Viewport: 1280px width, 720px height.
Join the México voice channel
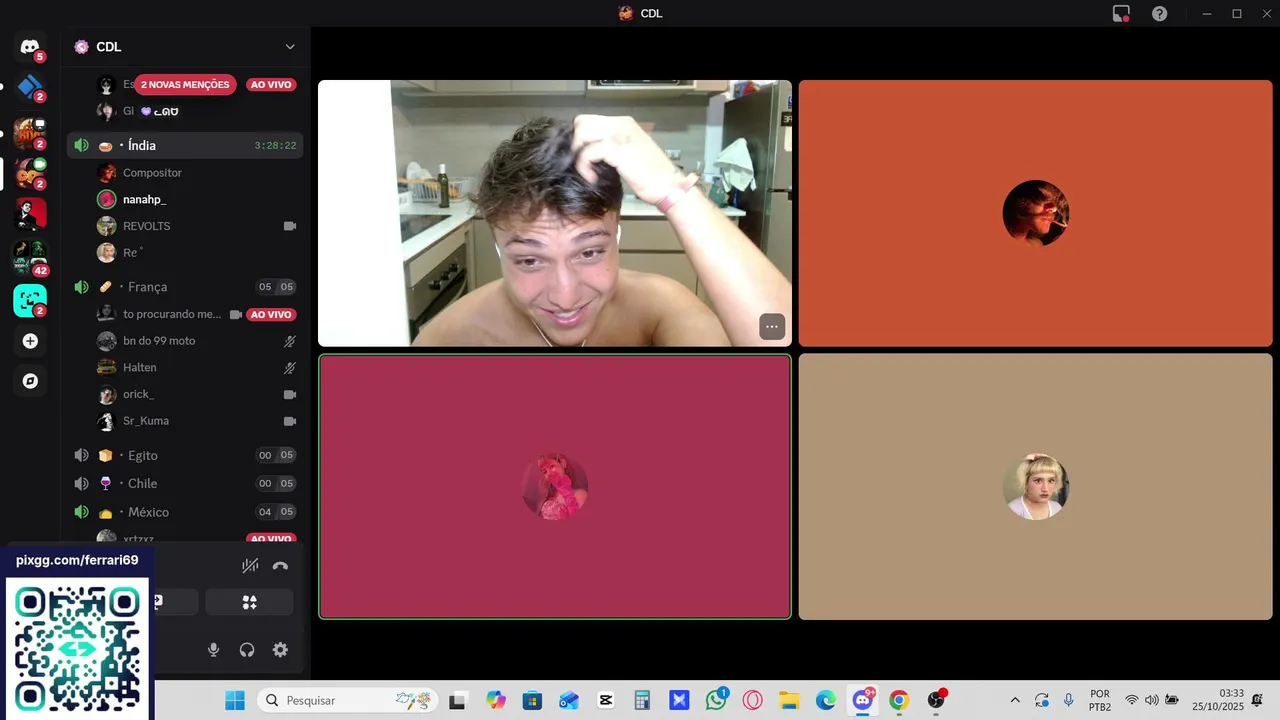click(185, 512)
